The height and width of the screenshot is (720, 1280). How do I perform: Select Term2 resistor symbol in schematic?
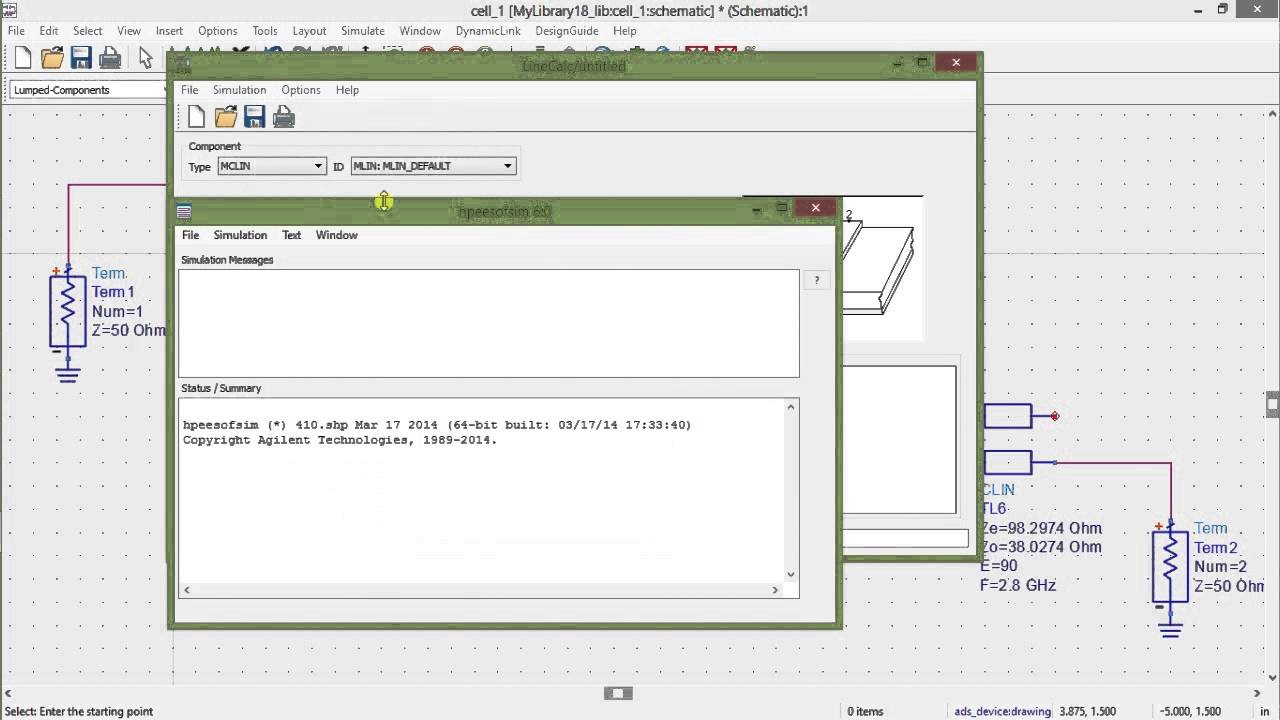coord(1170,566)
